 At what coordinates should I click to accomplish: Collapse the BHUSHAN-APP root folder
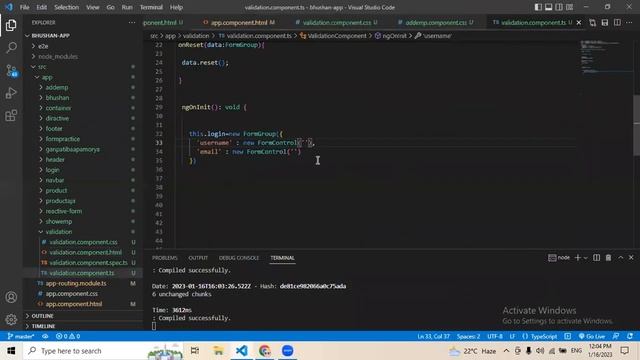(x=50, y=36)
